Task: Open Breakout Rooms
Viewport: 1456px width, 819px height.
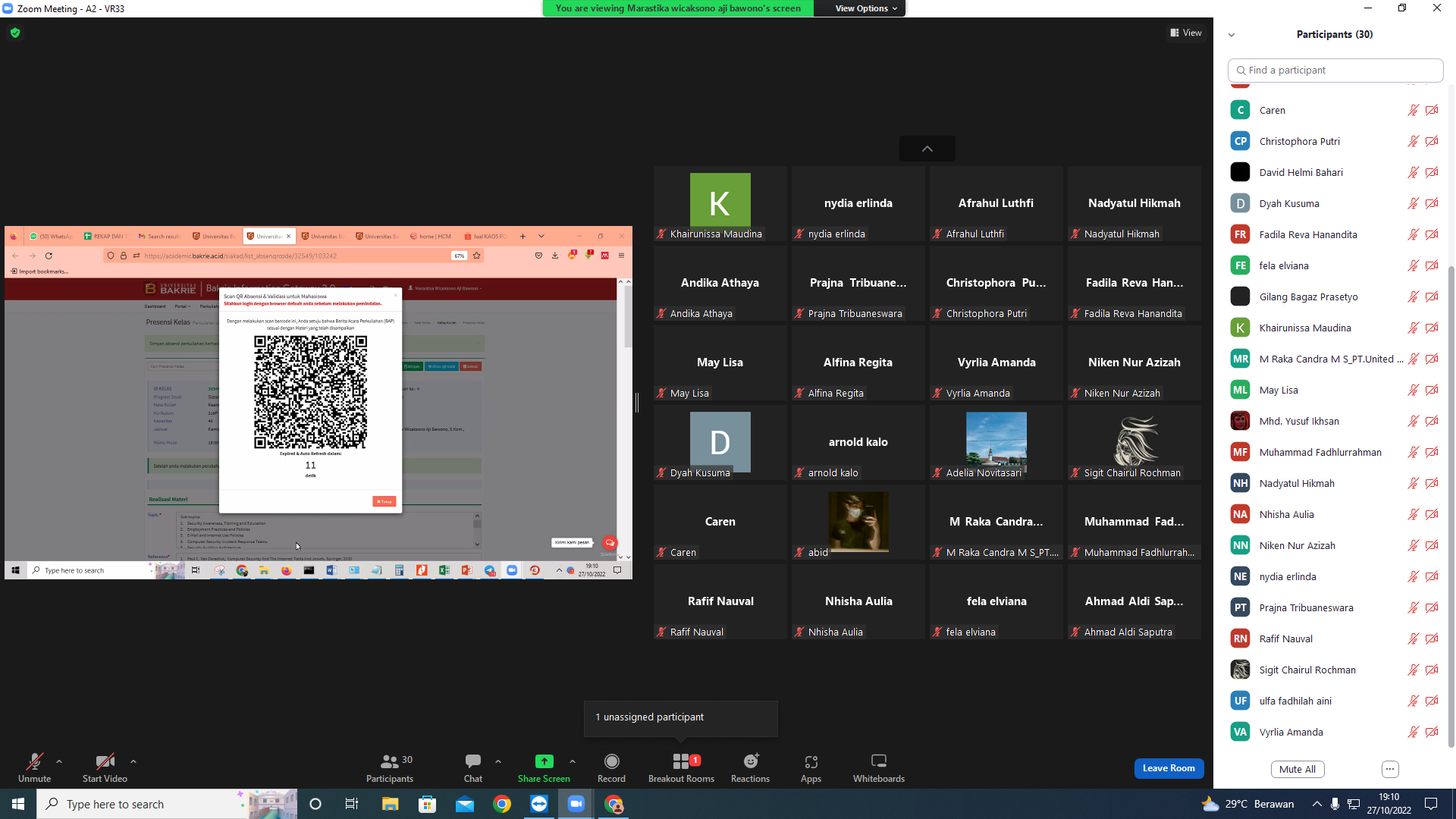Action: point(681,767)
